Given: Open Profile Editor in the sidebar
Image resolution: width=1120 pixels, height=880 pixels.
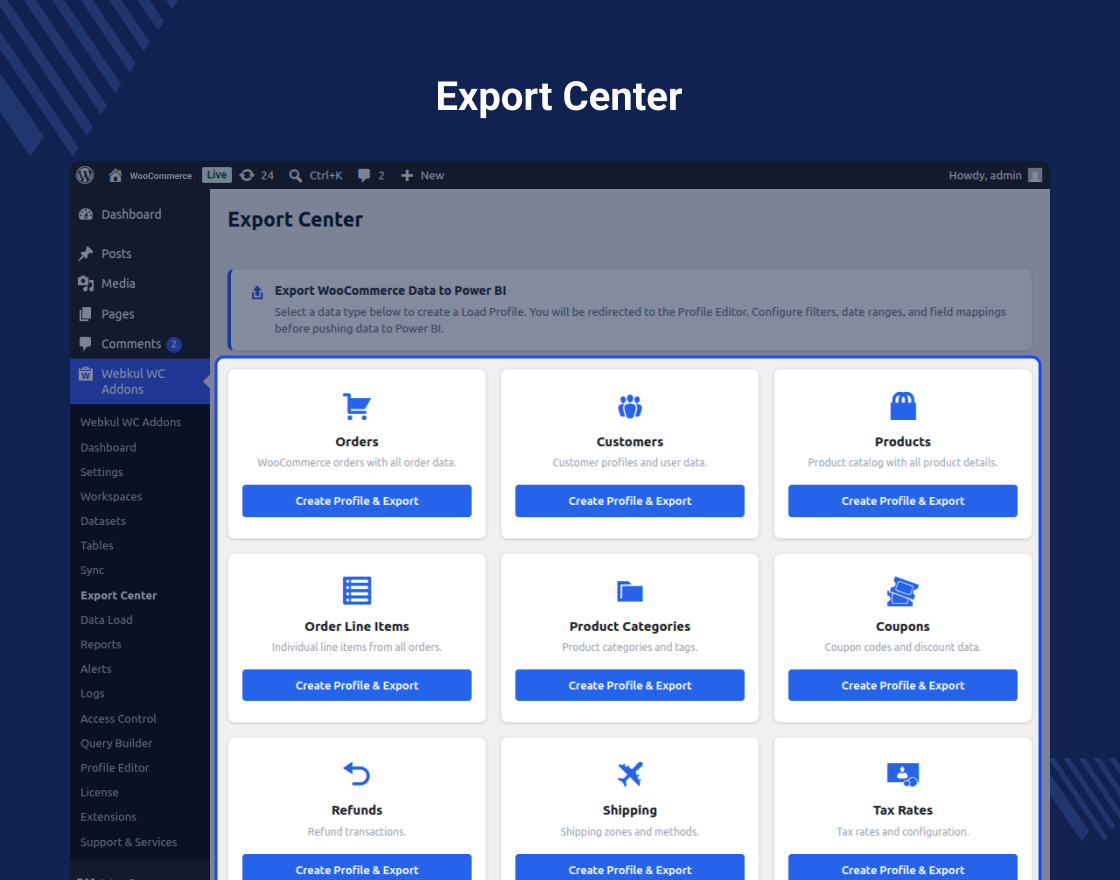Looking at the screenshot, I should click(114, 768).
